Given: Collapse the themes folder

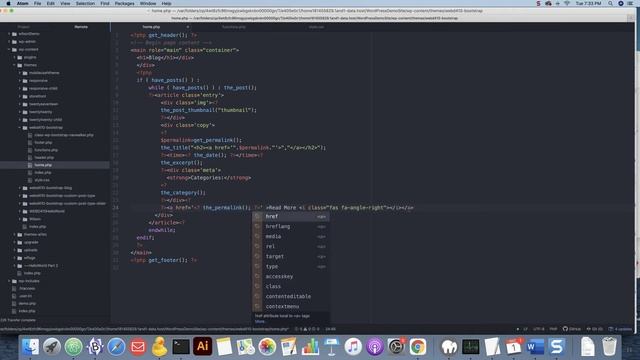Looking at the screenshot, I should point(14,65).
